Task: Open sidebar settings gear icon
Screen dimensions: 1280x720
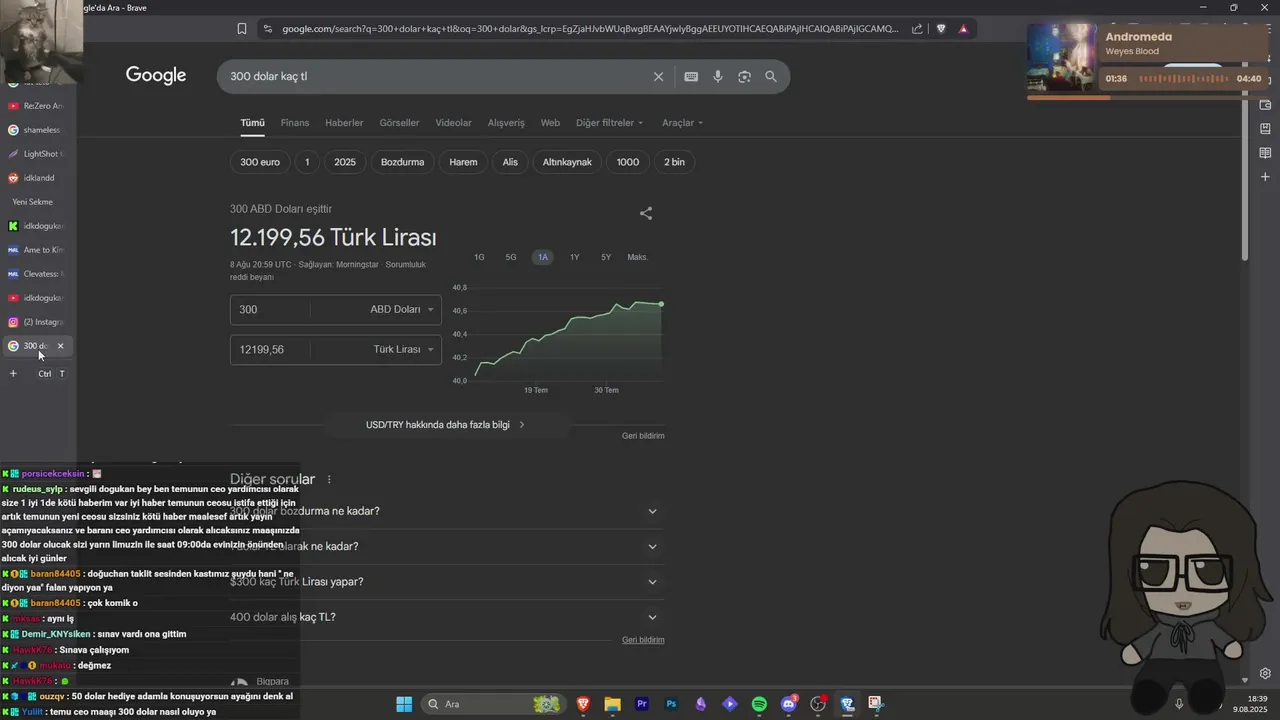Action: pos(1265,674)
